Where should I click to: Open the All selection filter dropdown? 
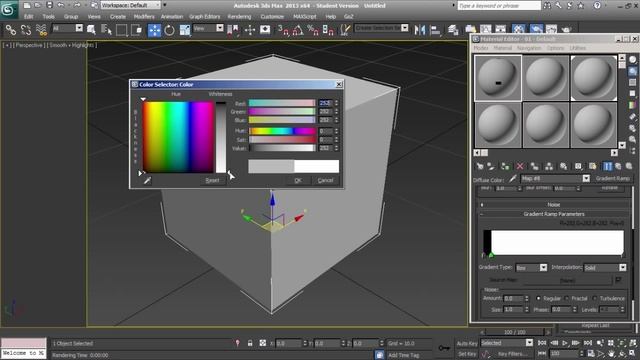[67, 28]
